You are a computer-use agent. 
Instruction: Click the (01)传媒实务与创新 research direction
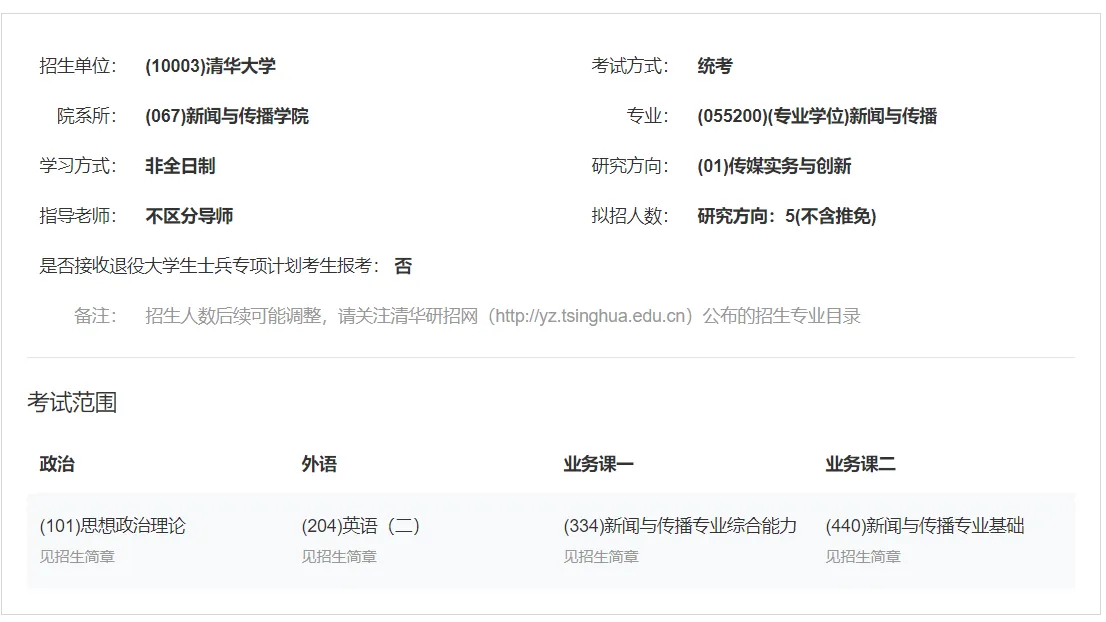pos(774,166)
